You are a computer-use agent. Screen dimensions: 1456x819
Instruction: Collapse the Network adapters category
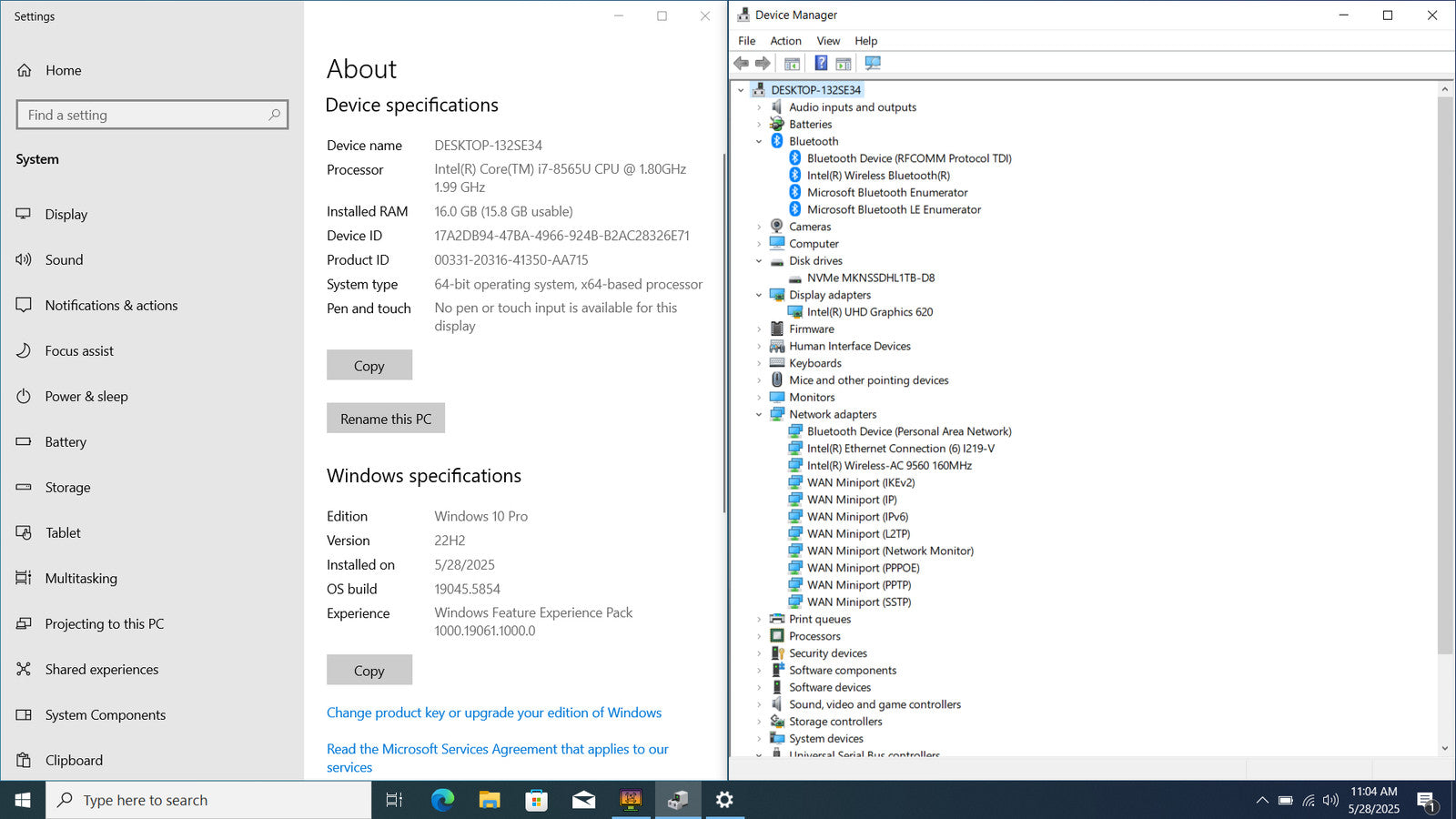(759, 414)
